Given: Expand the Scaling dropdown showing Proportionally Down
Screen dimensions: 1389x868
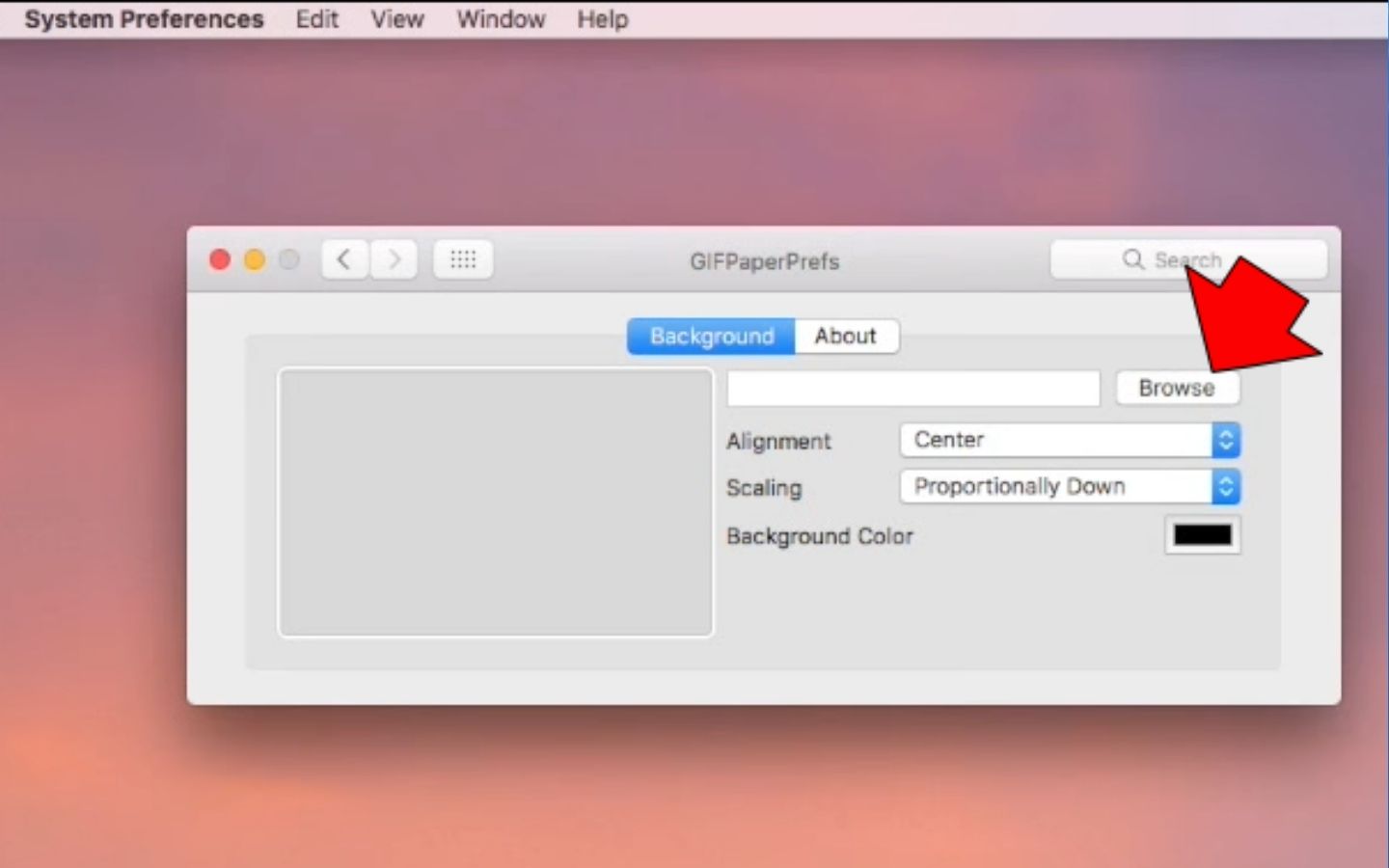Looking at the screenshot, I should click(x=1069, y=487).
